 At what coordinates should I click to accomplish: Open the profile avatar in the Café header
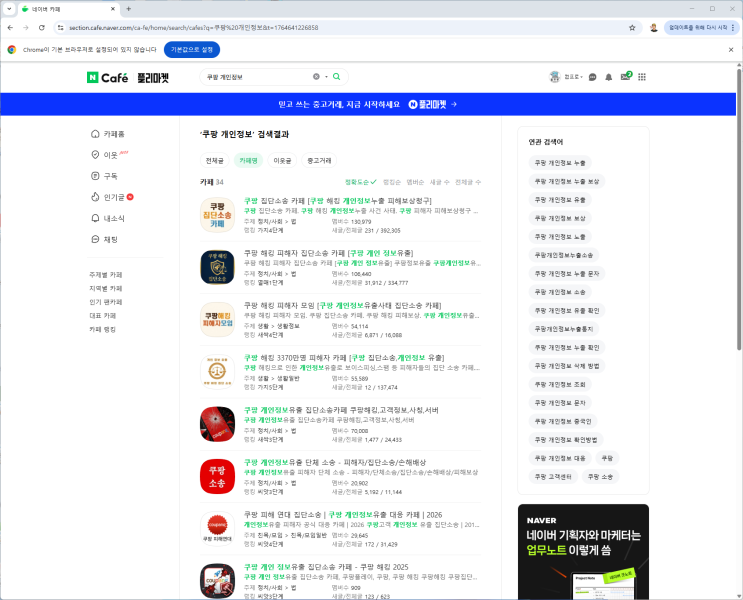555,77
